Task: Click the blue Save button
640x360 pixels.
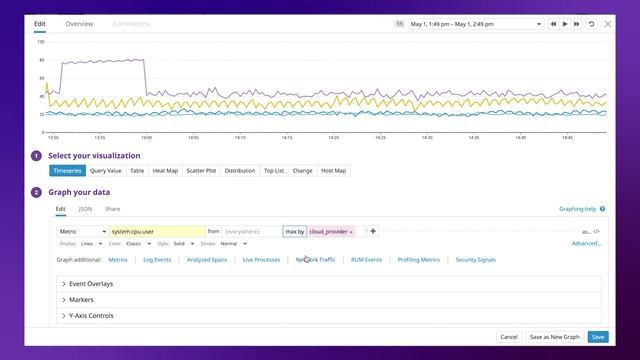Action: tap(598, 337)
